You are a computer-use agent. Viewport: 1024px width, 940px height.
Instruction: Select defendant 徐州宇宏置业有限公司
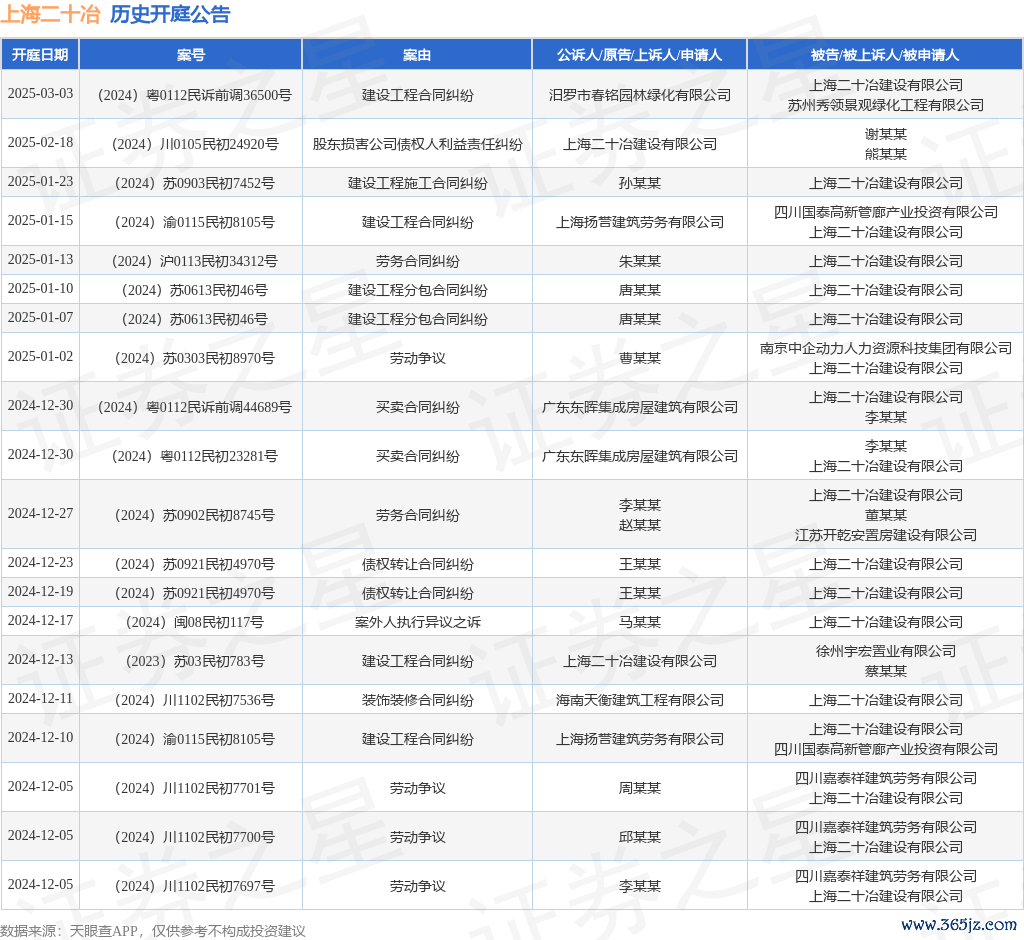[x=886, y=651]
